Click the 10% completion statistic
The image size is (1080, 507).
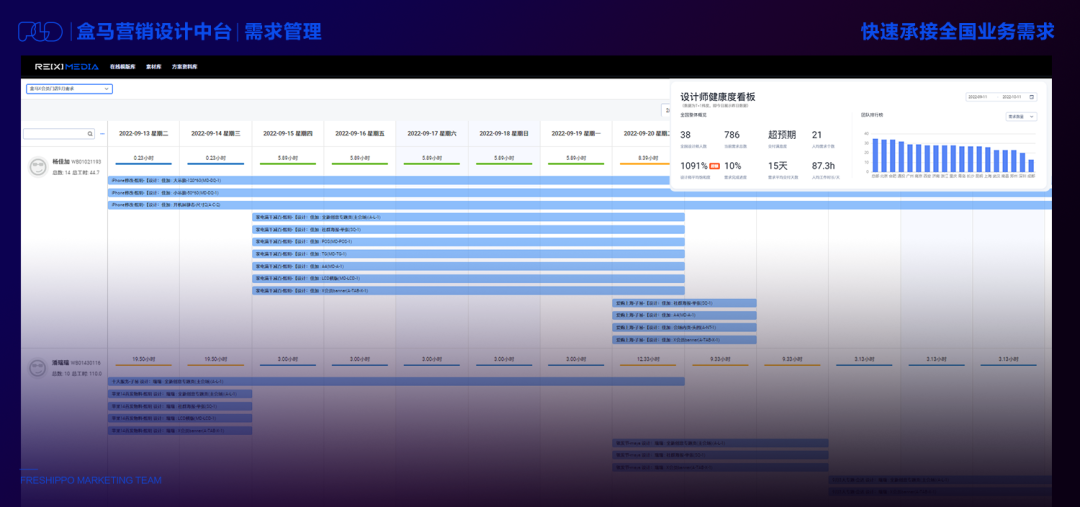click(733, 166)
